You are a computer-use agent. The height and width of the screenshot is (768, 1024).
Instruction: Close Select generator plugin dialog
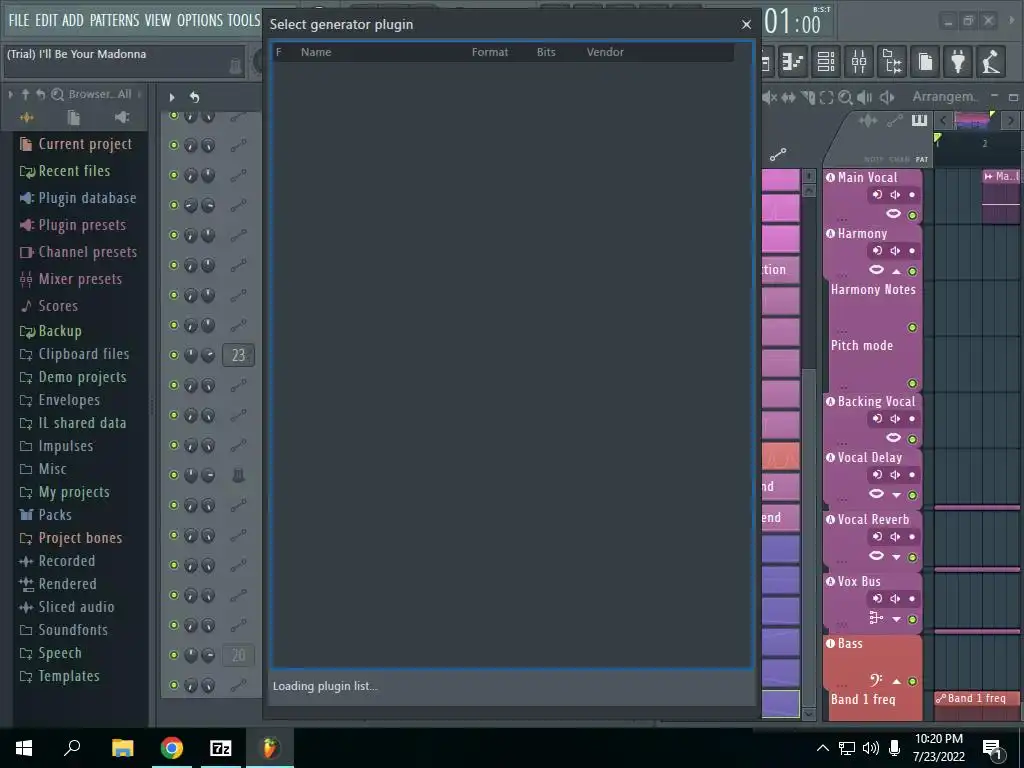746,25
